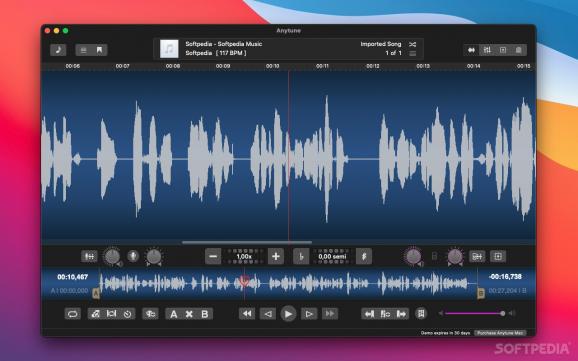Click the fast-forward double-arrow button

[x=330, y=314]
